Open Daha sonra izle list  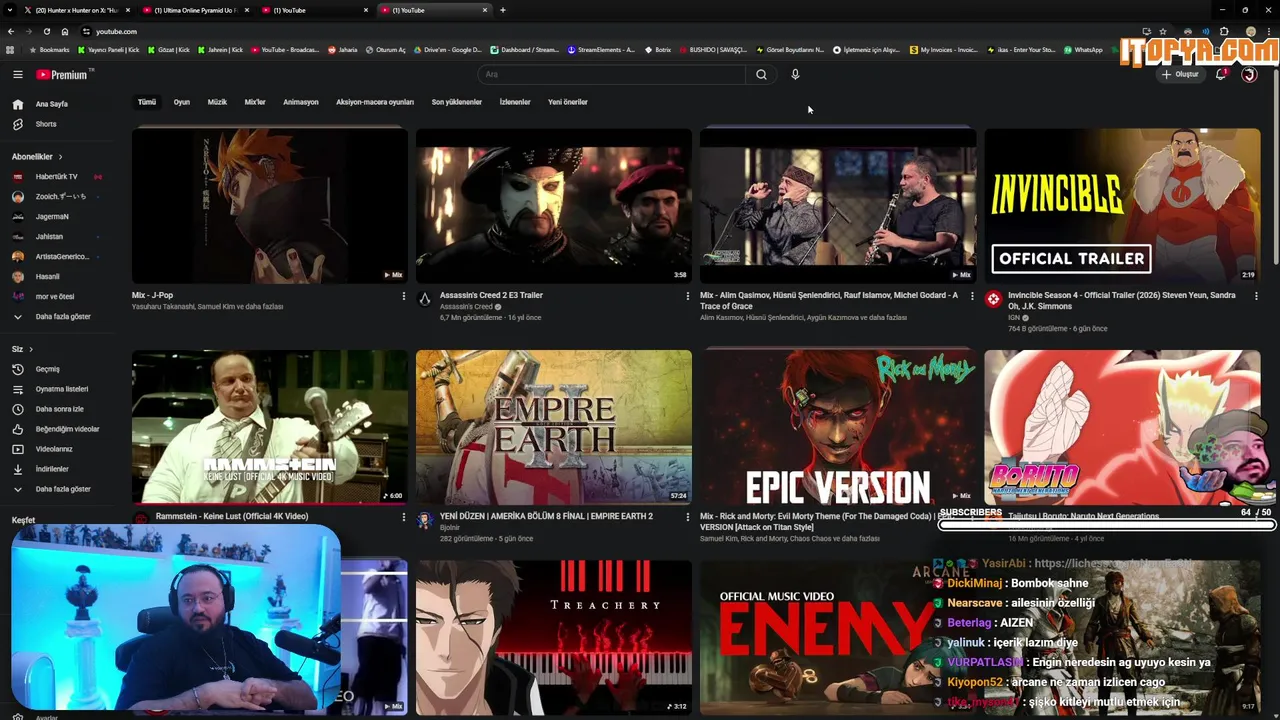pyautogui.click(x=60, y=409)
